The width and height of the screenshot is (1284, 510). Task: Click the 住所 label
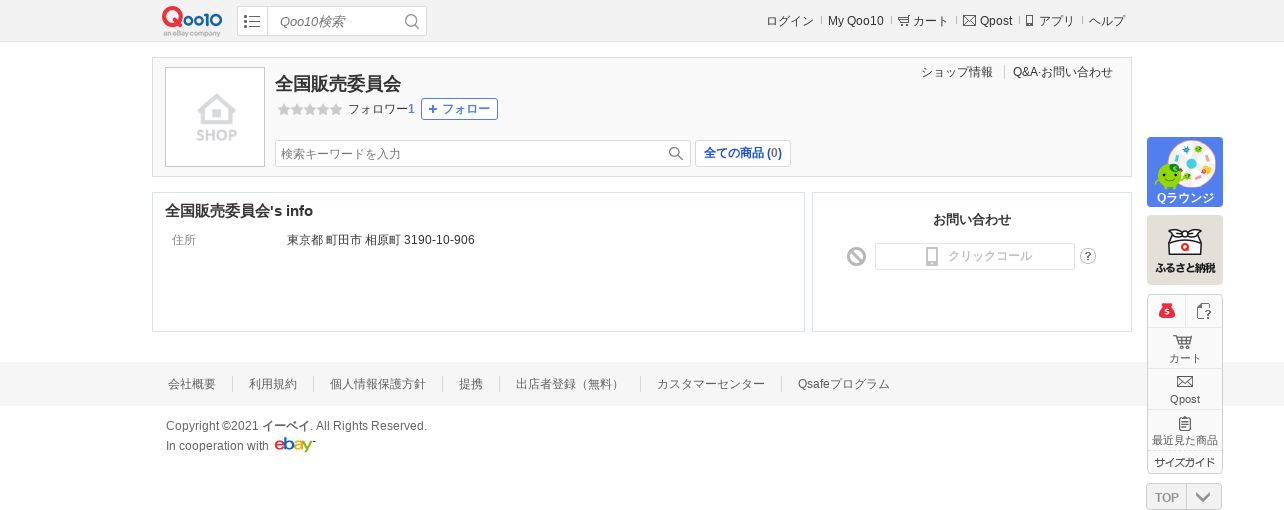tap(184, 240)
